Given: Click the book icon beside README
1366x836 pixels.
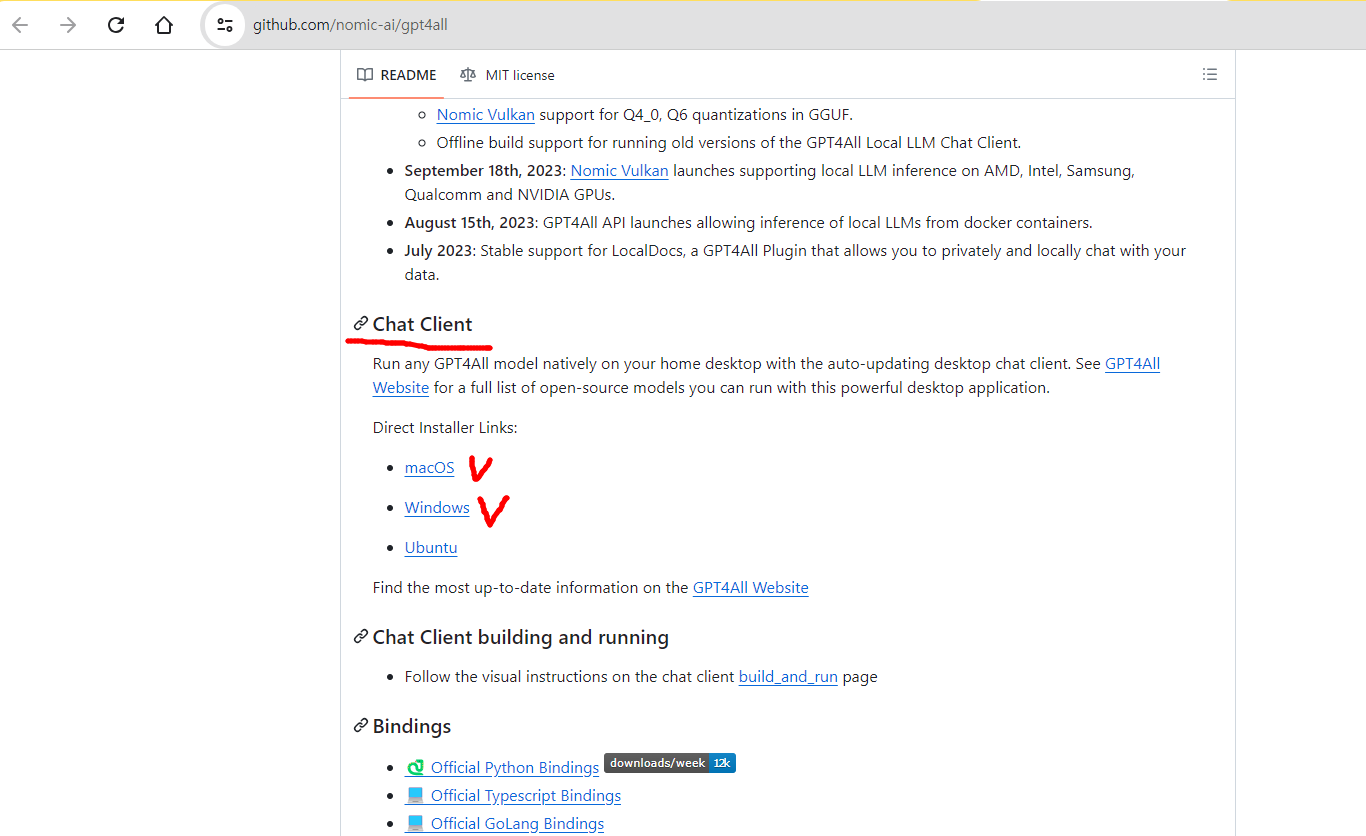Looking at the screenshot, I should point(365,75).
